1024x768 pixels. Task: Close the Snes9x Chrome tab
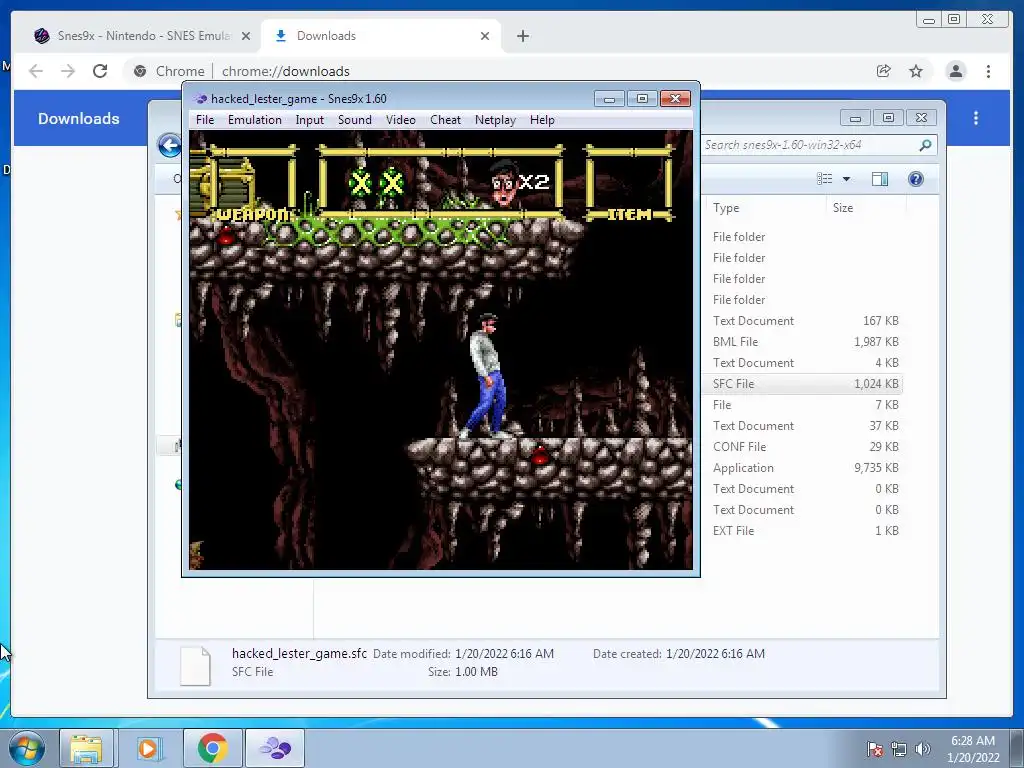point(246,36)
